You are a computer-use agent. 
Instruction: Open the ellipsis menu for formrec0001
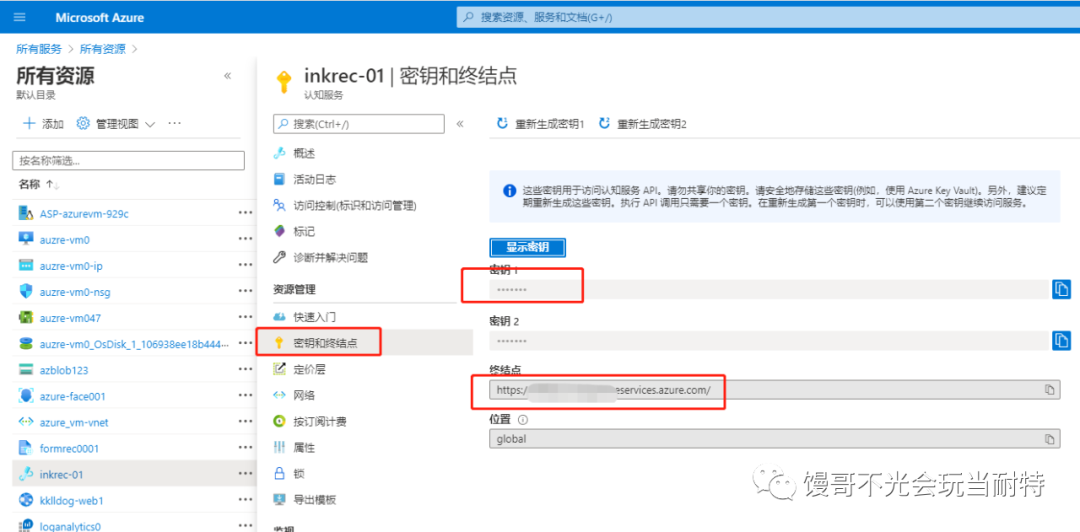pos(245,448)
